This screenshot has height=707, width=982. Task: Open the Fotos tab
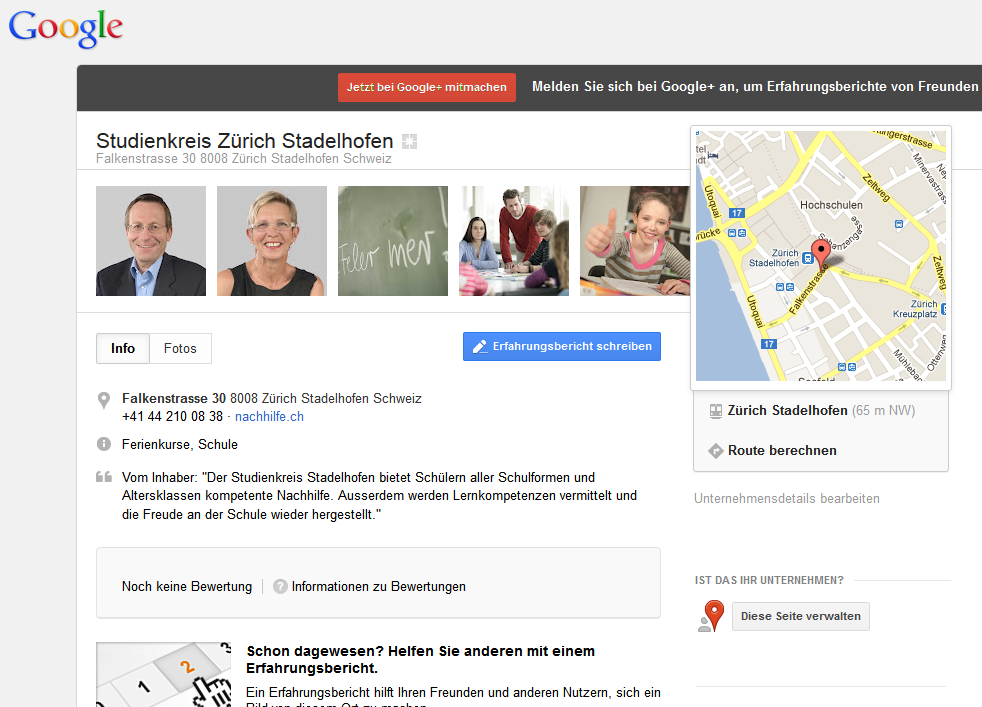180,348
